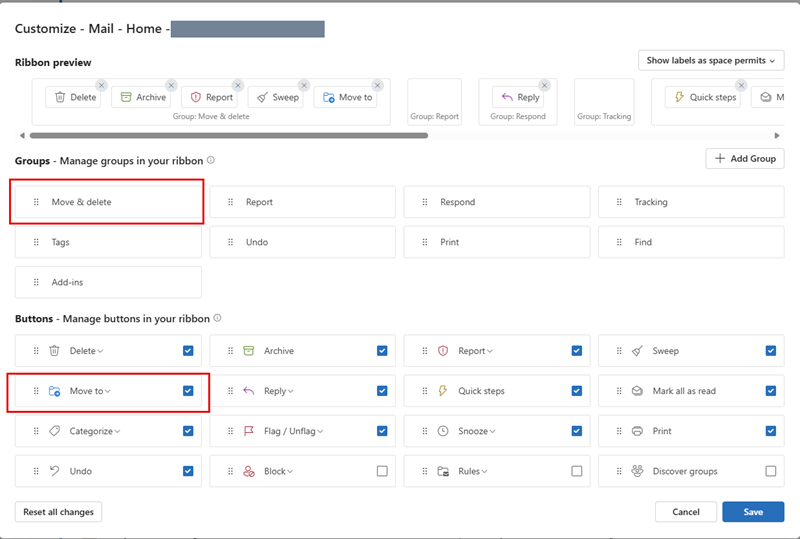The width and height of the screenshot is (800, 539).
Task: Expand the Categorize button chevron
Action: click(117, 432)
